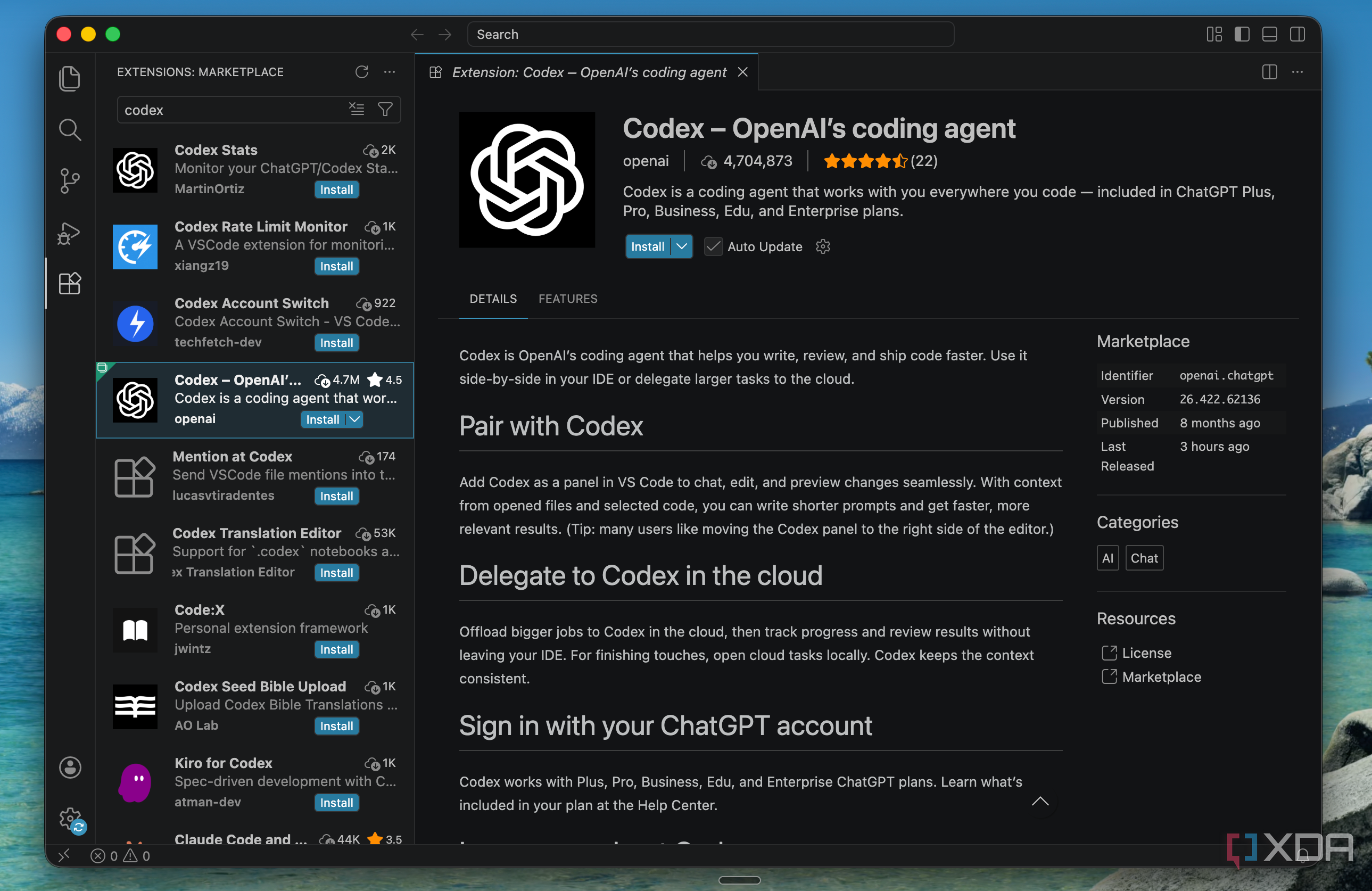This screenshot has width=1372, height=891.
Task: Open the extensions filter menu
Action: pos(385,109)
